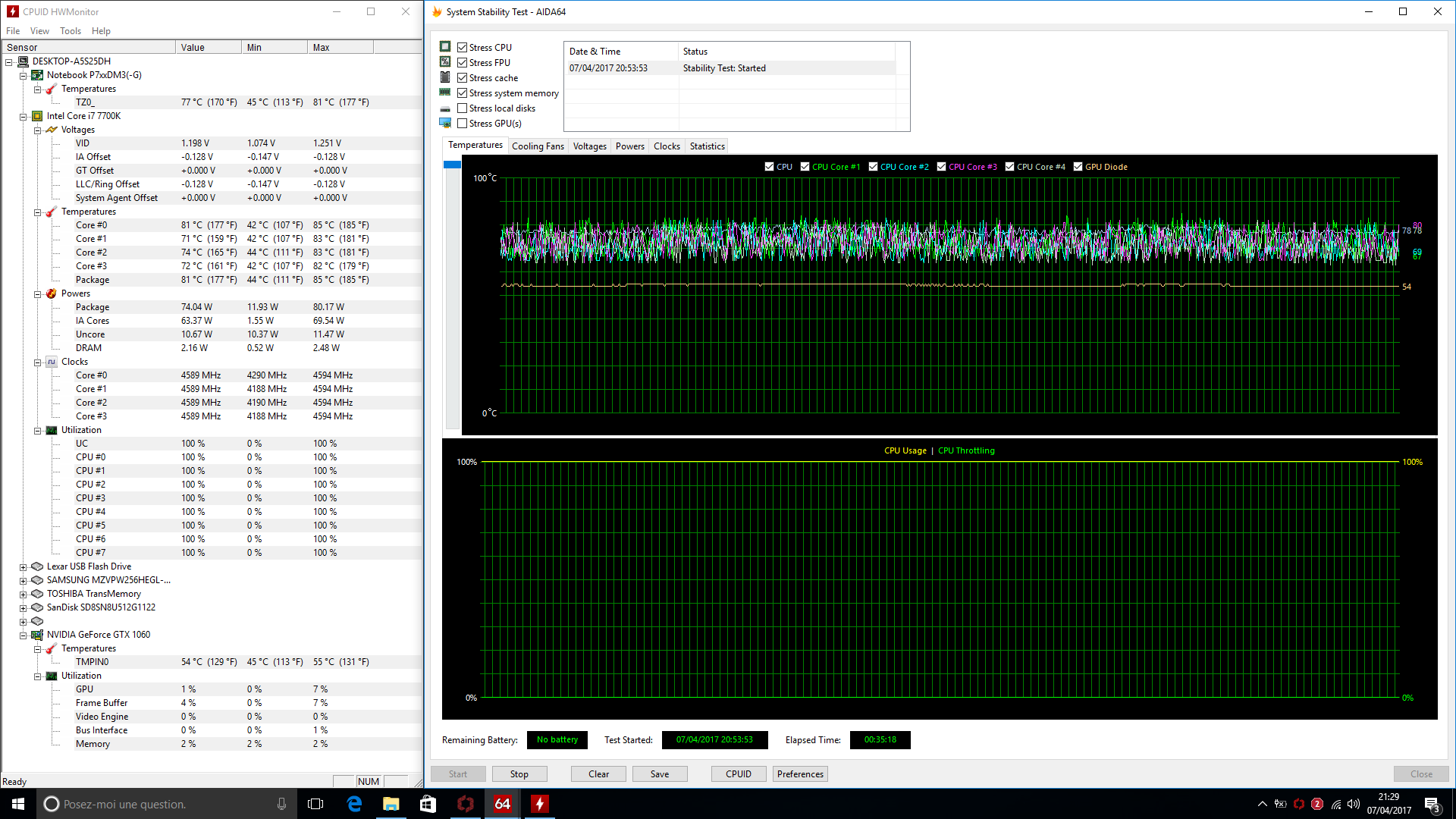This screenshot has height=819, width=1456.
Task: Uncheck the Stress CPU checkbox
Action: (x=462, y=48)
